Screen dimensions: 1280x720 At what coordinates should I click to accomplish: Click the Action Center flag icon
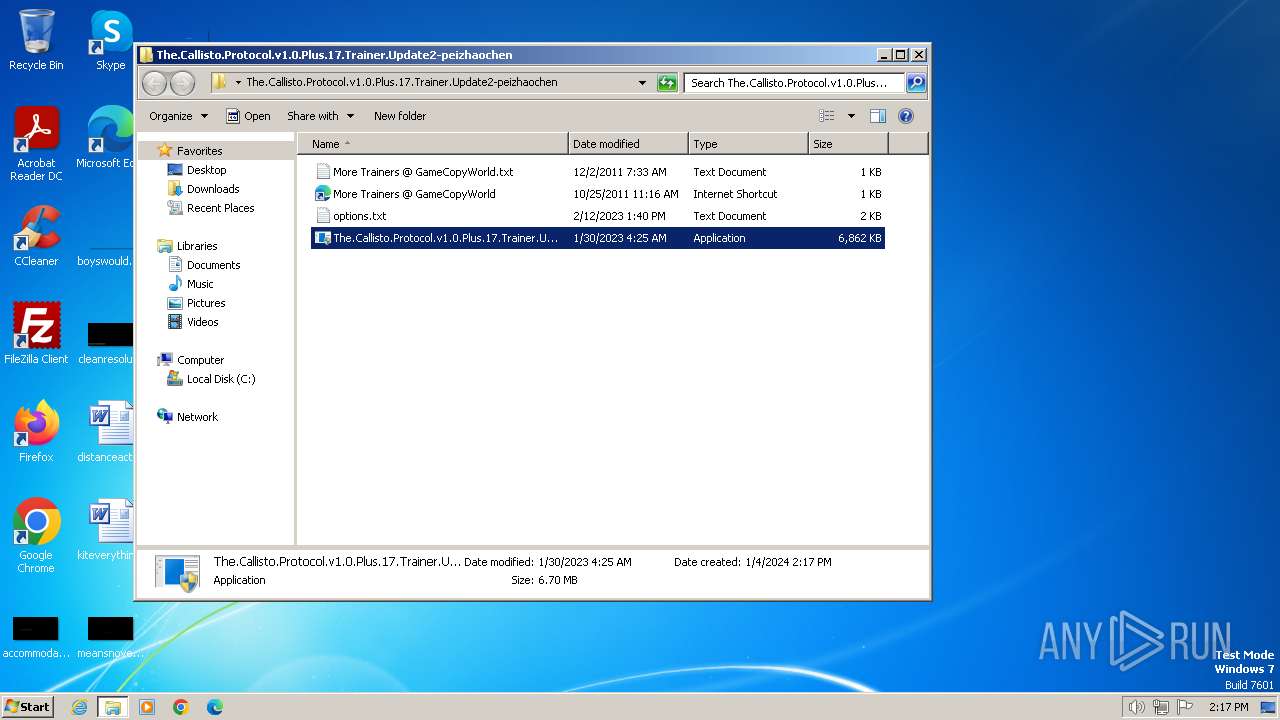pos(1185,707)
